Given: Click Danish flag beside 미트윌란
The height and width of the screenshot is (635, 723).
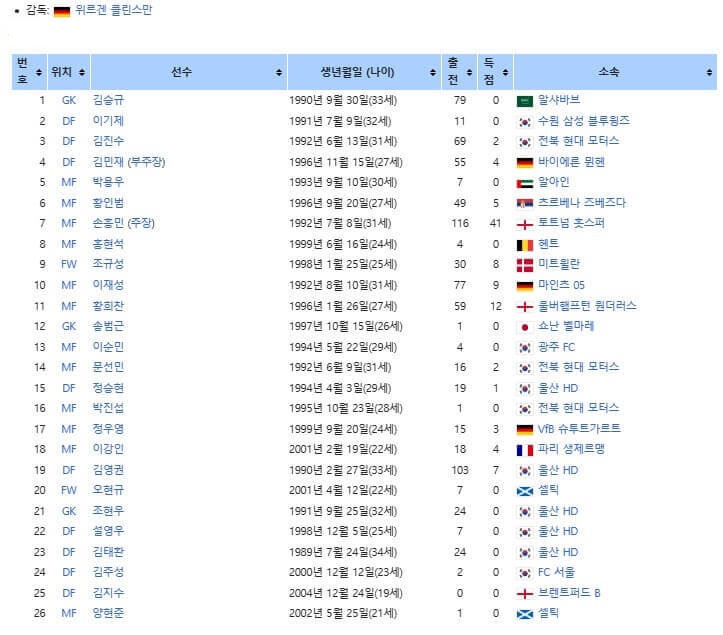Looking at the screenshot, I should [525, 265].
